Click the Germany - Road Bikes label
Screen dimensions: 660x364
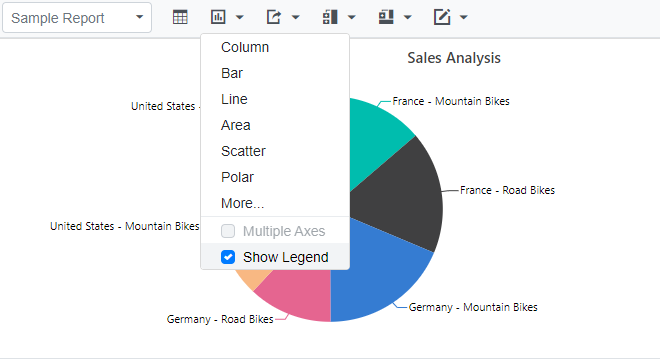tap(220, 319)
